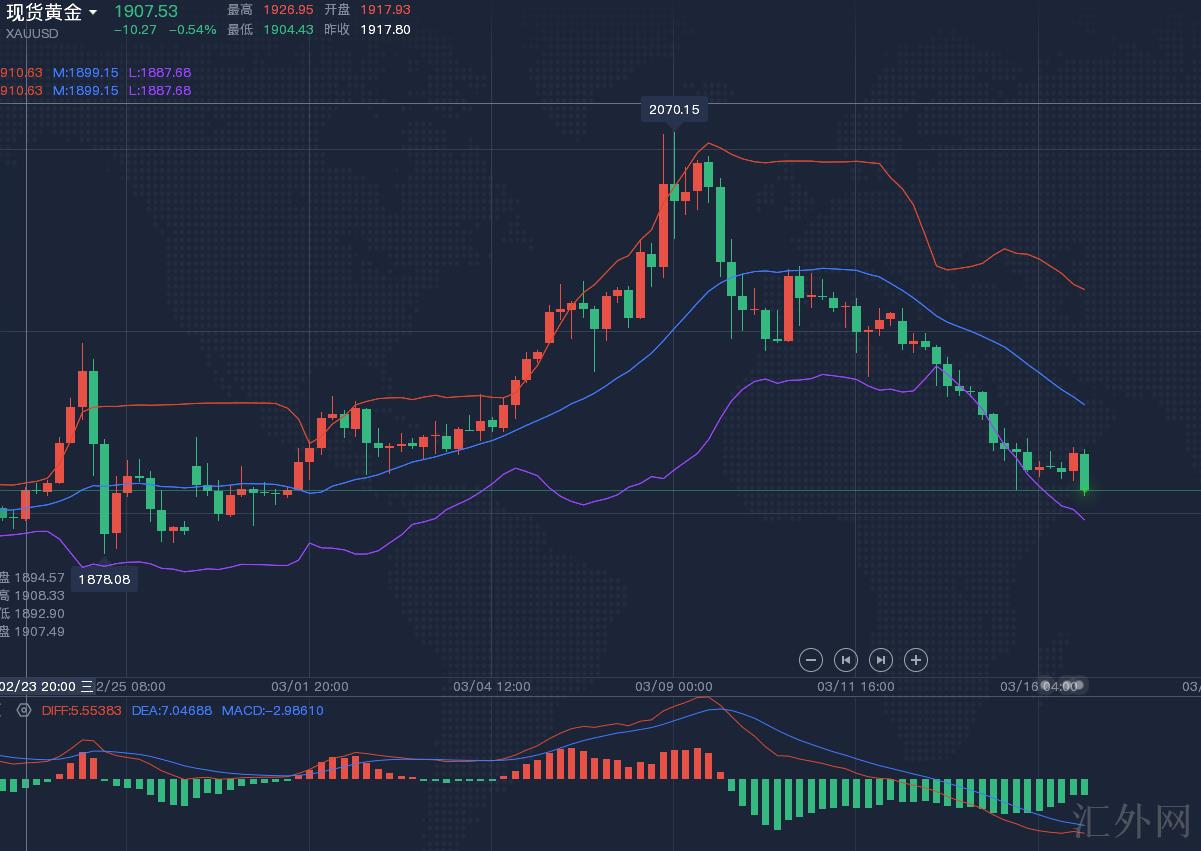
Task: Click the 03/04 12:00 time axis label
Action: pyautogui.click(x=492, y=687)
